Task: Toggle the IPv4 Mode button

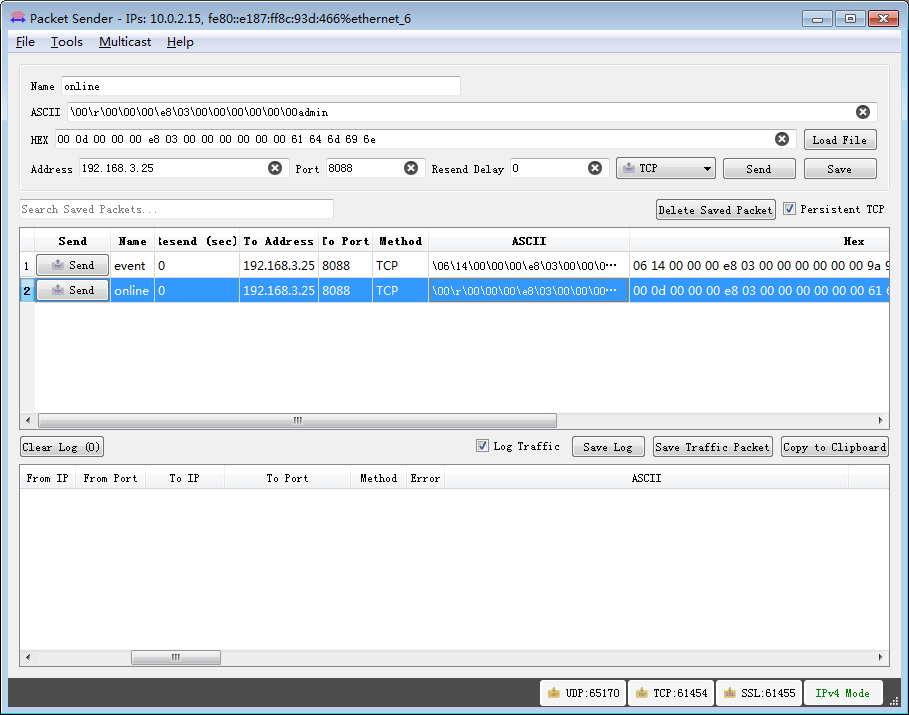Action: point(842,693)
